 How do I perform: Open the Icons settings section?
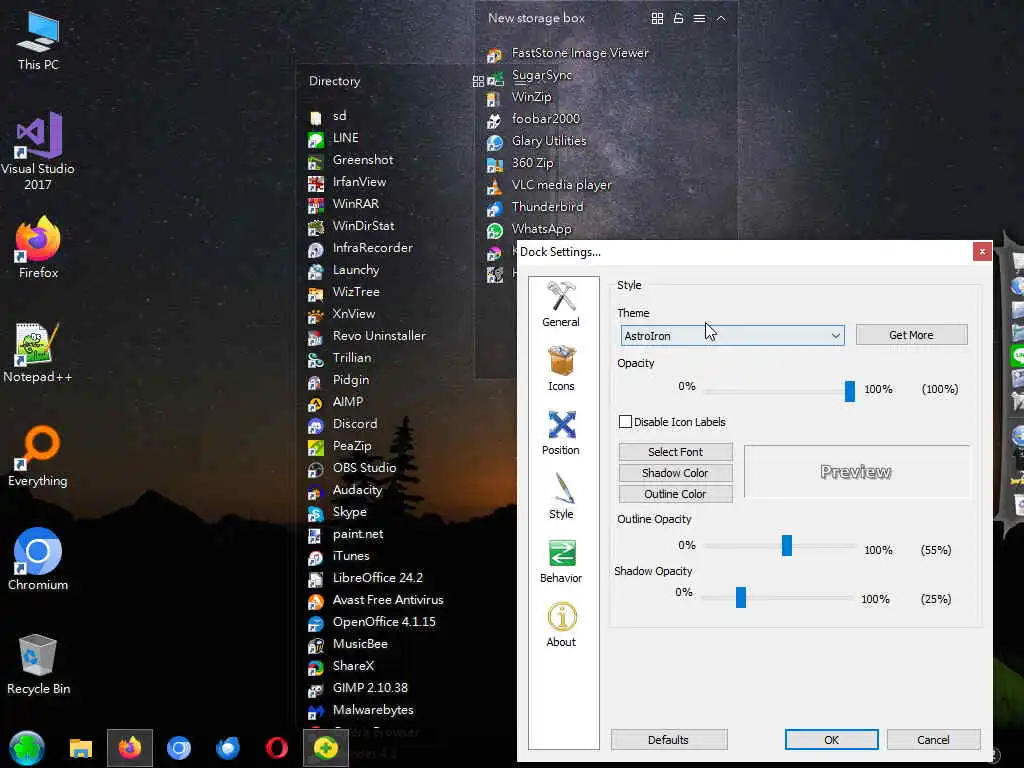(x=561, y=368)
